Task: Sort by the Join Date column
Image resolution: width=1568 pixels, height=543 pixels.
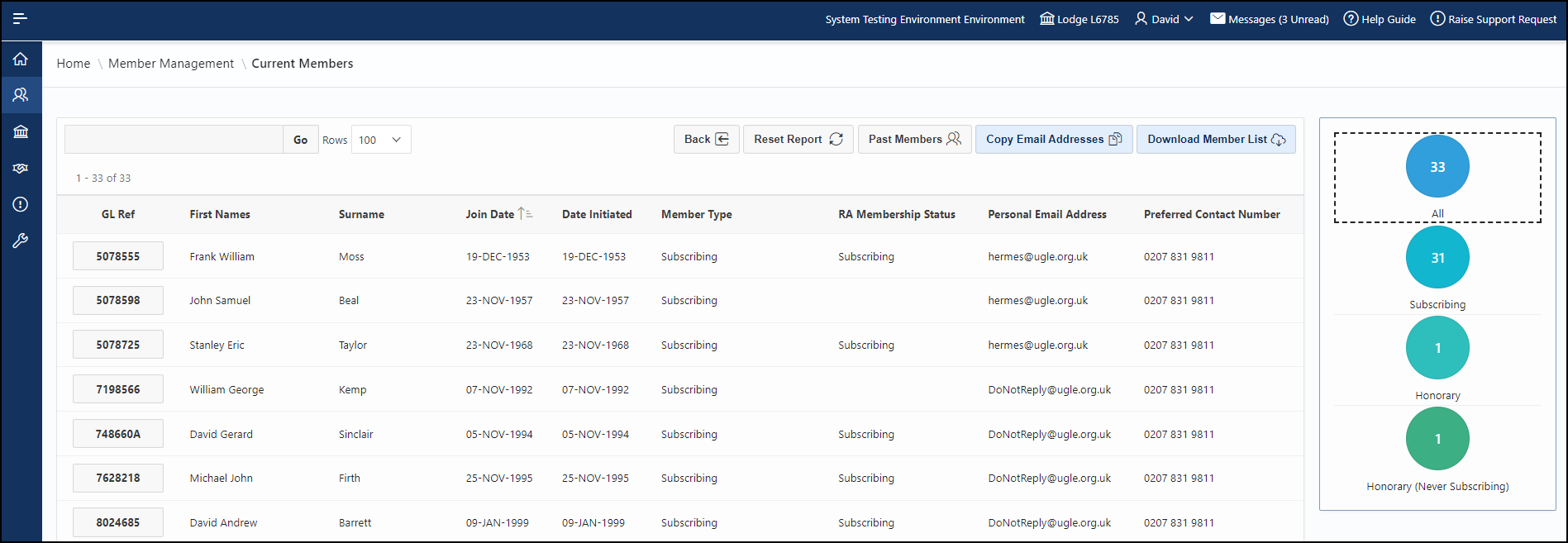Action: click(x=490, y=214)
